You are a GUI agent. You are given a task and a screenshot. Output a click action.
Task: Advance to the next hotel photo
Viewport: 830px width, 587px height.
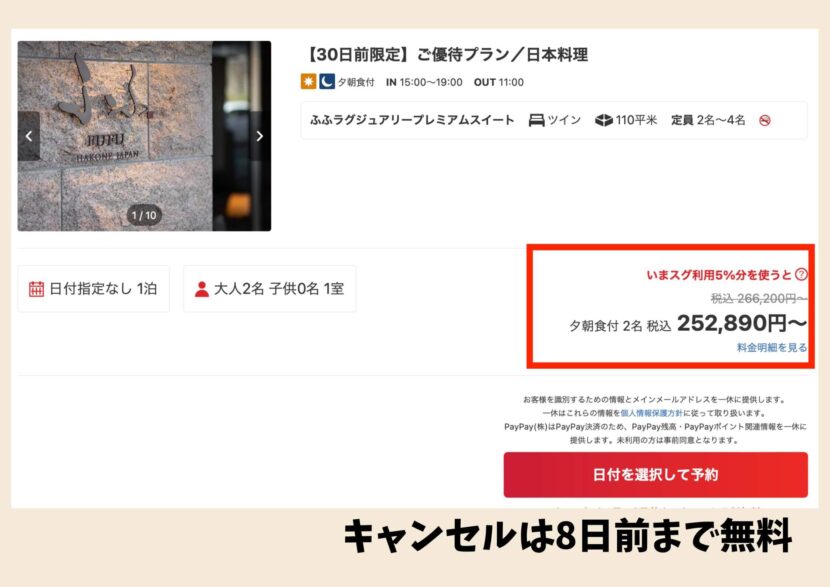[259, 136]
